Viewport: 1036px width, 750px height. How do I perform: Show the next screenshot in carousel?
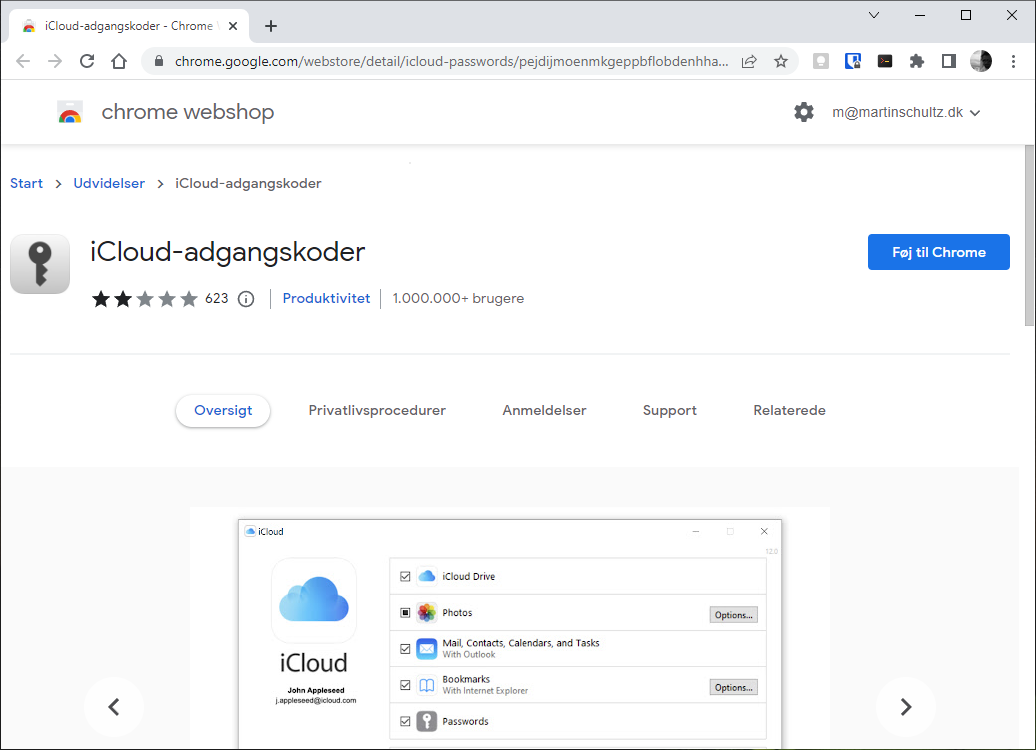pos(906,707)
